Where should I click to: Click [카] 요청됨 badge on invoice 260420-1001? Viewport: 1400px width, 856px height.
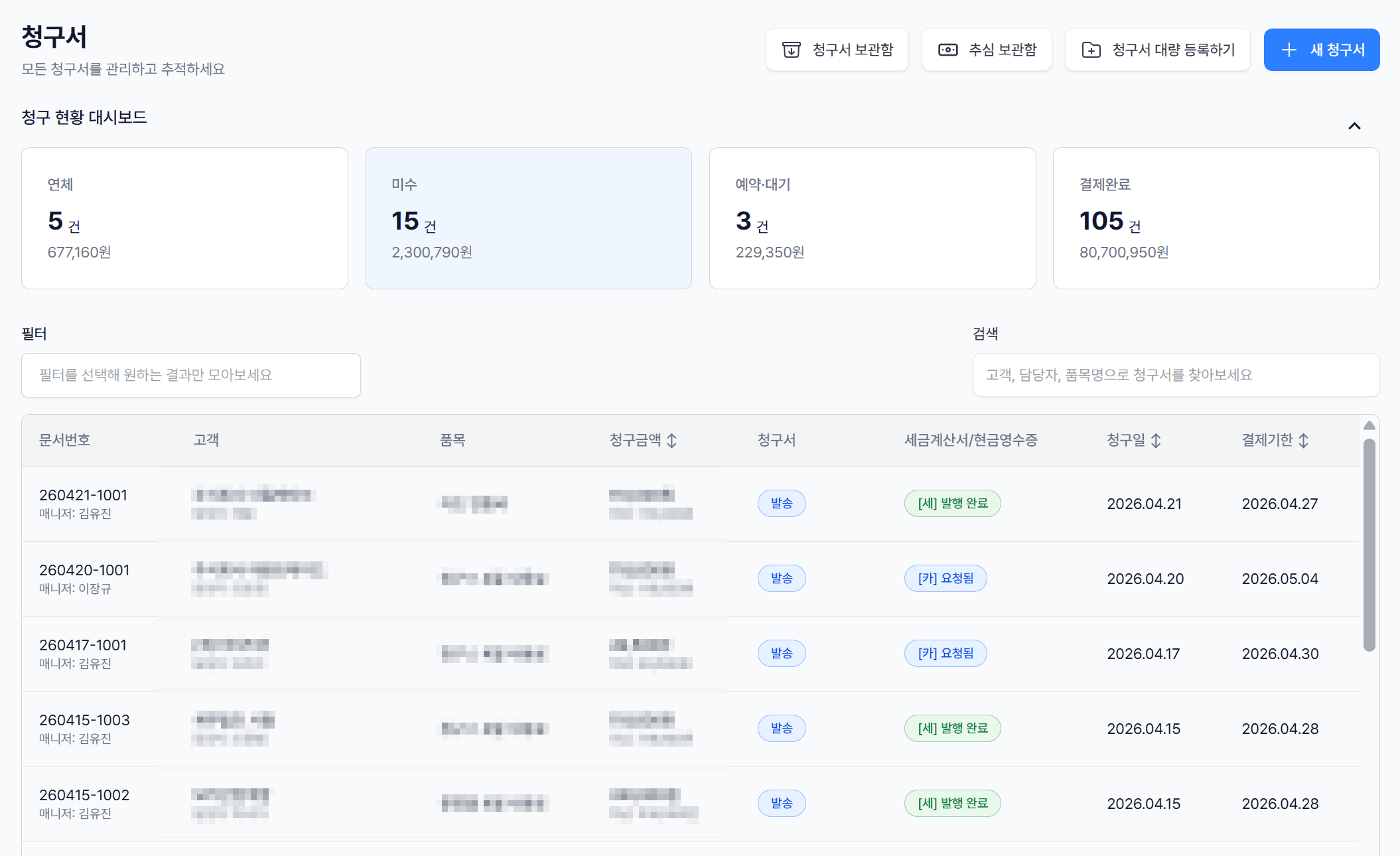pyautogui.click(x=945, y=579)
